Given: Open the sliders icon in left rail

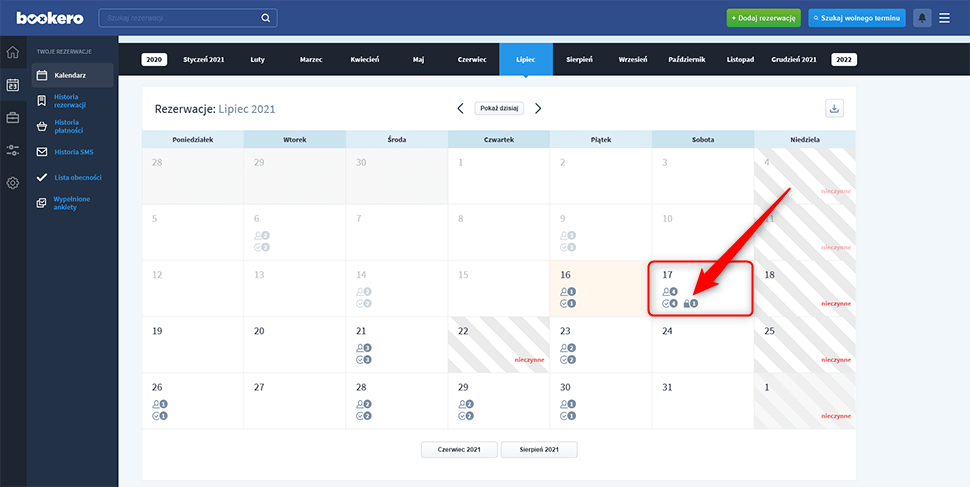Looking at the screenshot, I should pyautogui.click(x=12, y=150).
